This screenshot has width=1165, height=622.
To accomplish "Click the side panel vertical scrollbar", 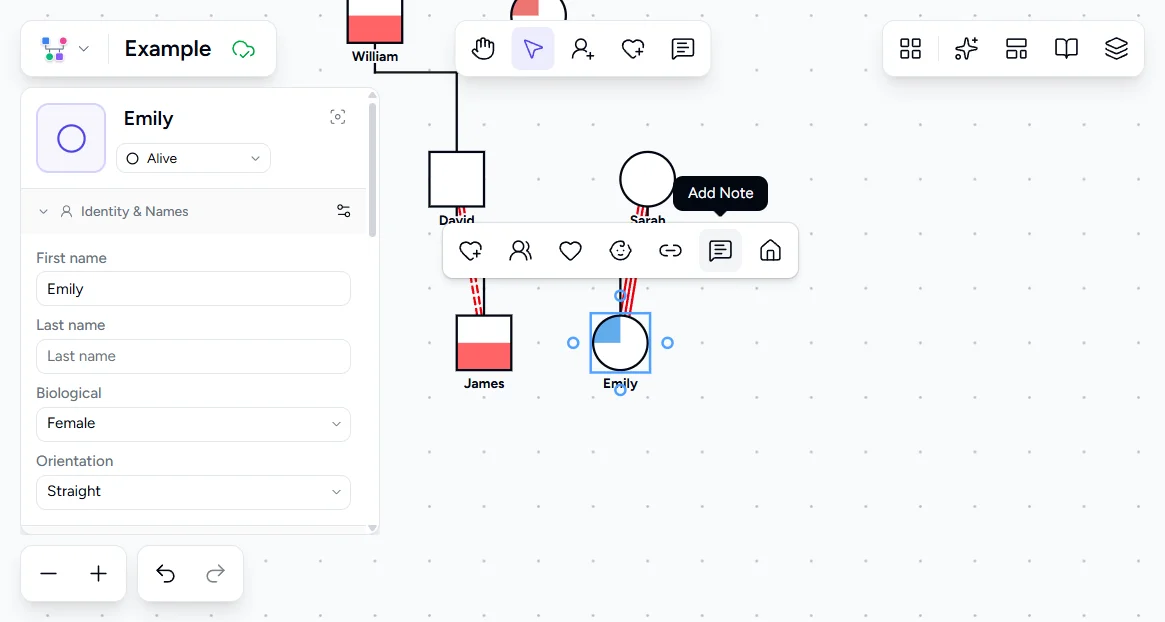I will [372, 169].
